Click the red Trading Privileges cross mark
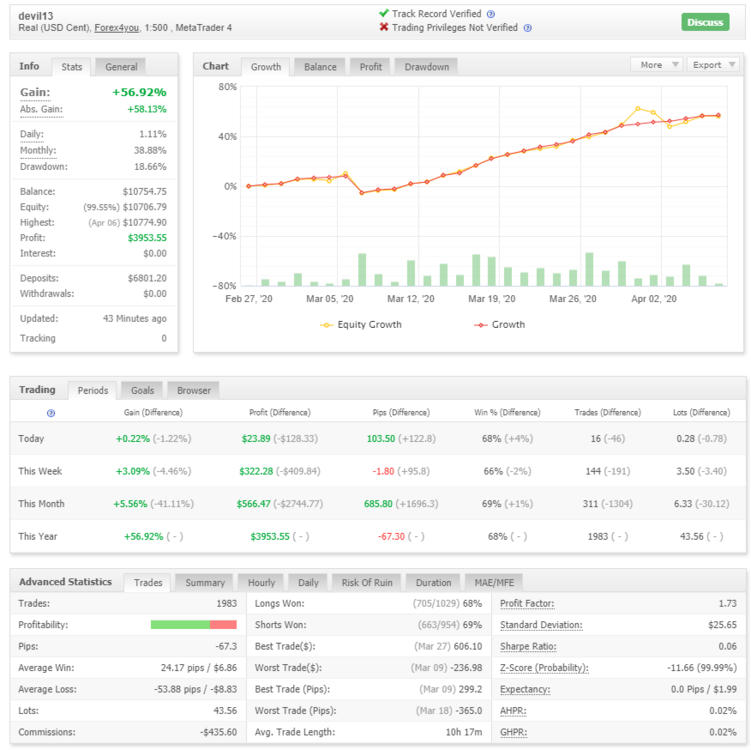751x750 pixels. [x=384, y=27]
